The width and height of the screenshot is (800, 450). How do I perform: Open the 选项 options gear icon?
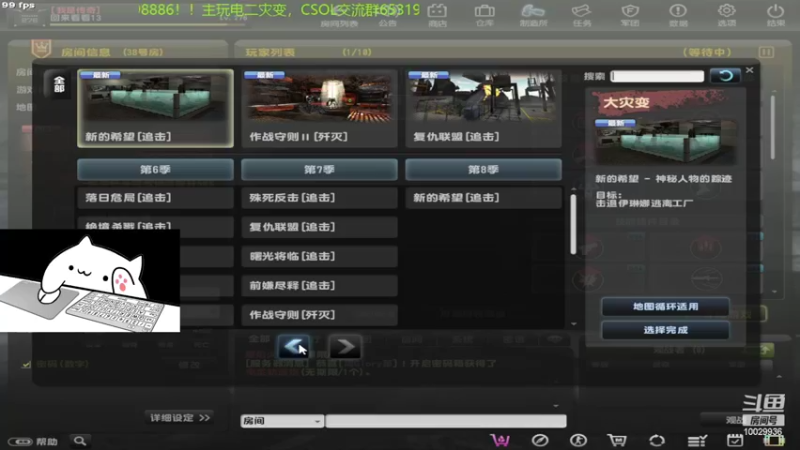tap(727, 14)
